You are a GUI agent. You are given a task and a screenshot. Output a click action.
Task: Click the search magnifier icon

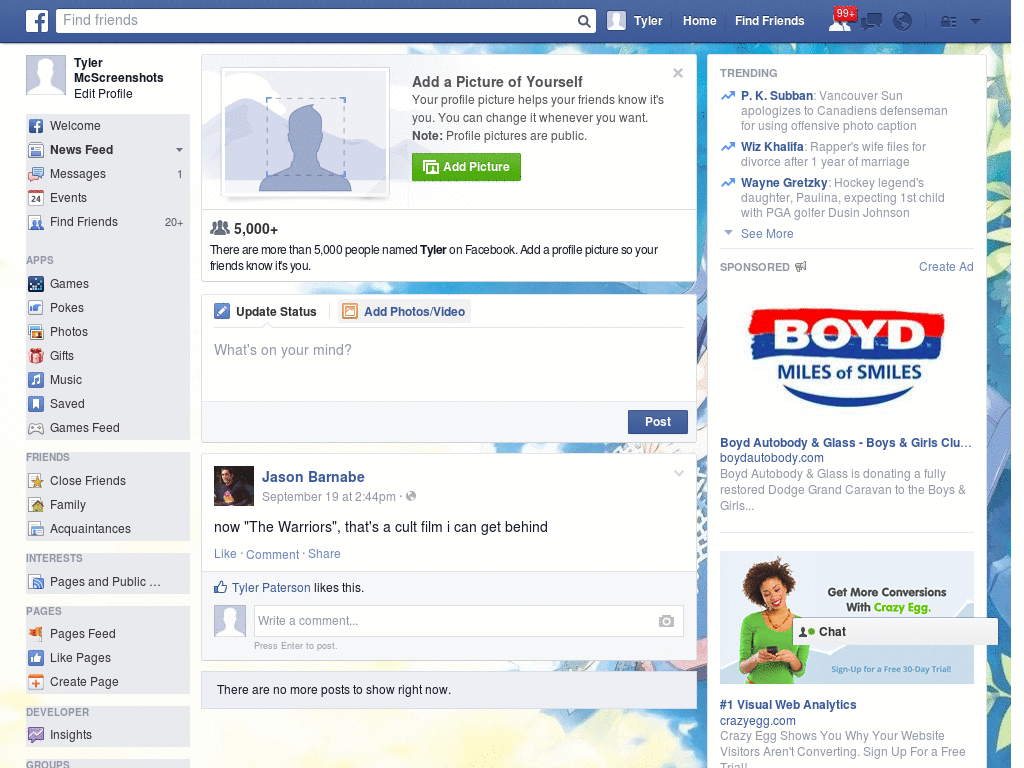pyautogui.click(x=584, y=21)
